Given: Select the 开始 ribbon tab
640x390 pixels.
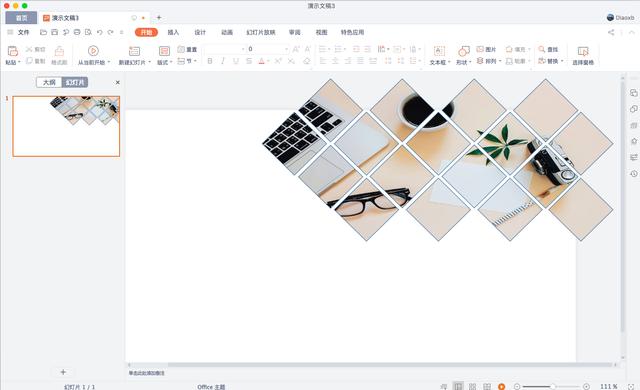Looking at the screenshot, I should (x=146, y=32).
